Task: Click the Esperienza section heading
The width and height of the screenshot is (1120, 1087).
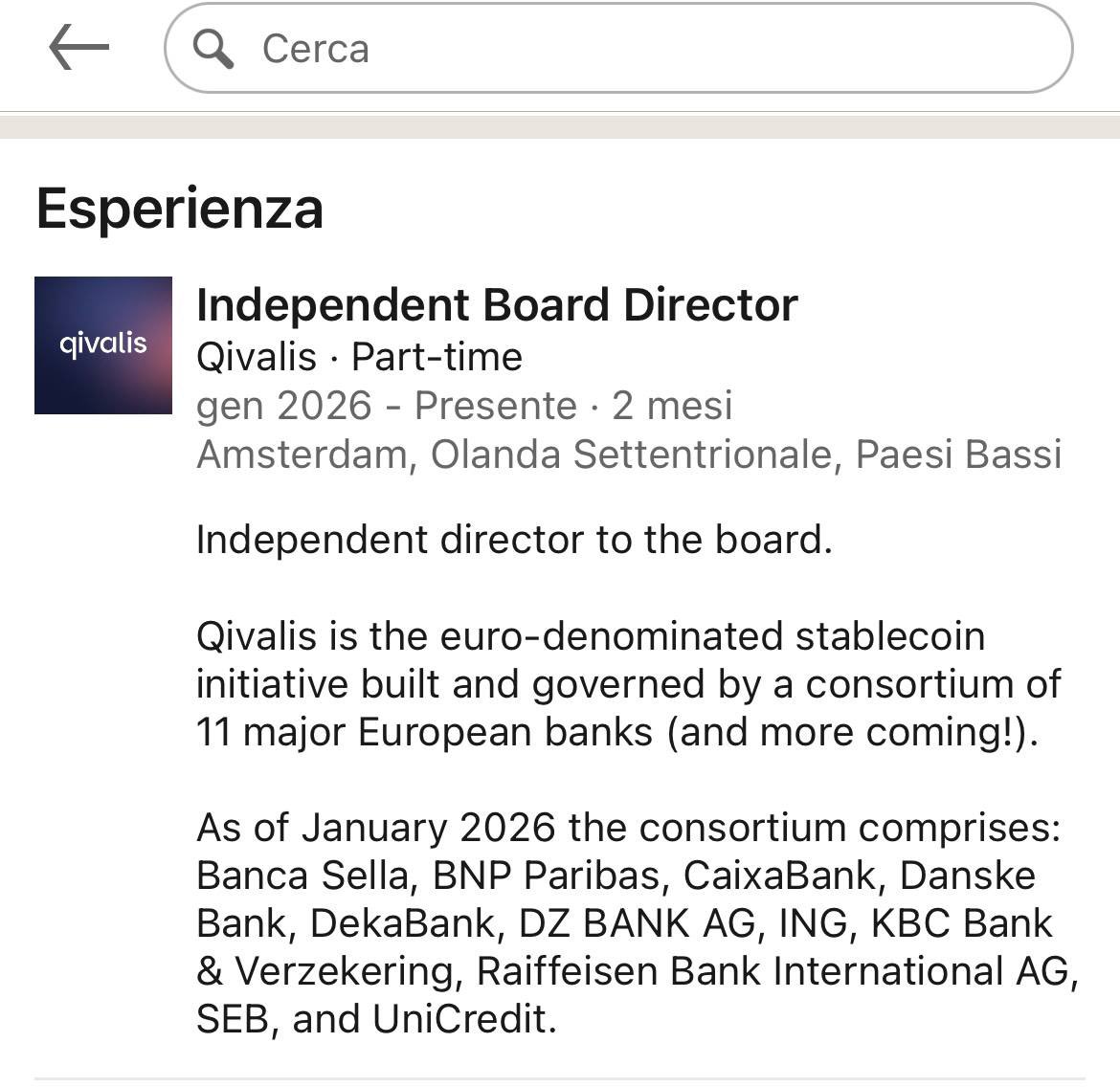Action: (x=180, y=209)
